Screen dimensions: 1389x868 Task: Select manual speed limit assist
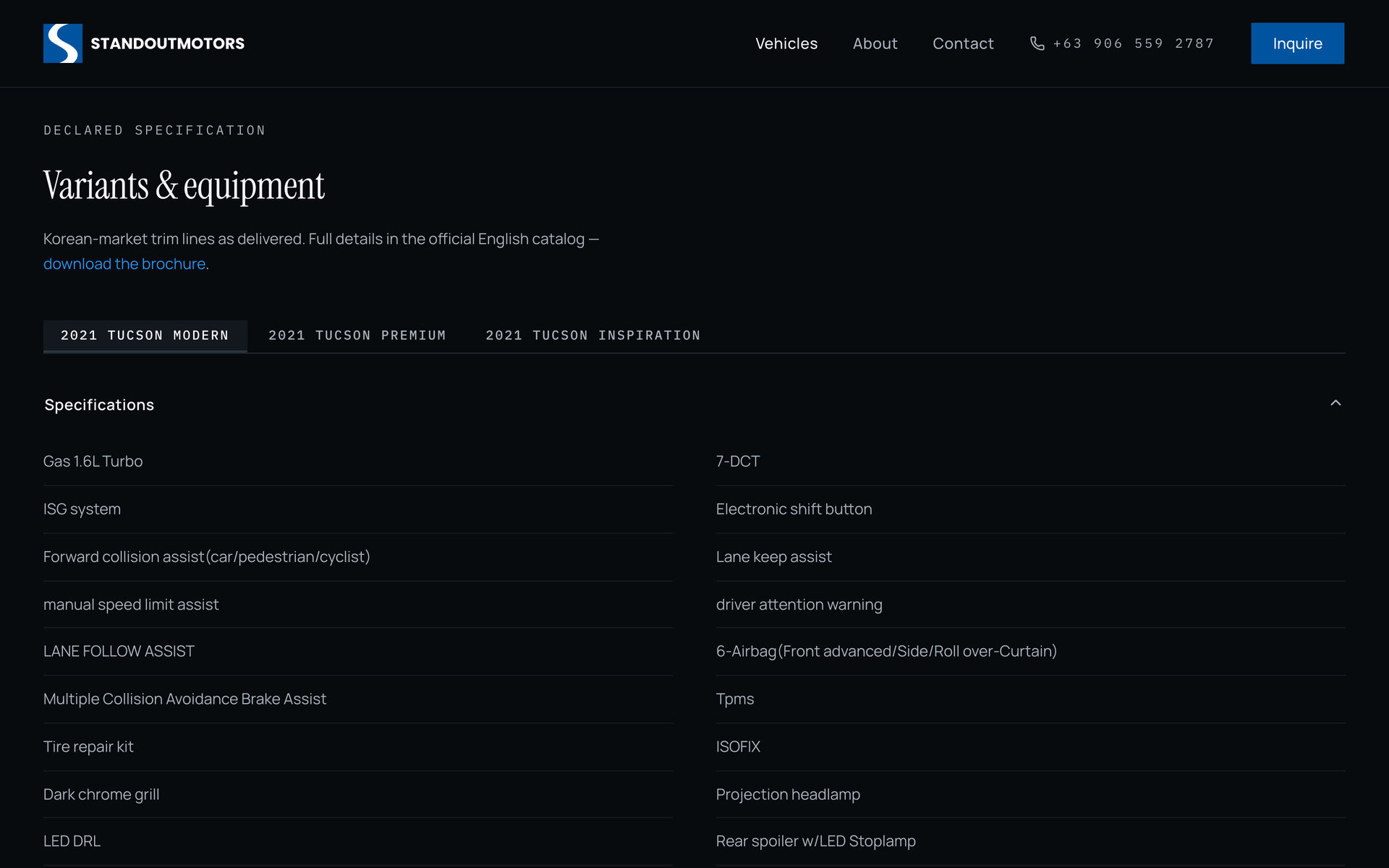(357, 605)
